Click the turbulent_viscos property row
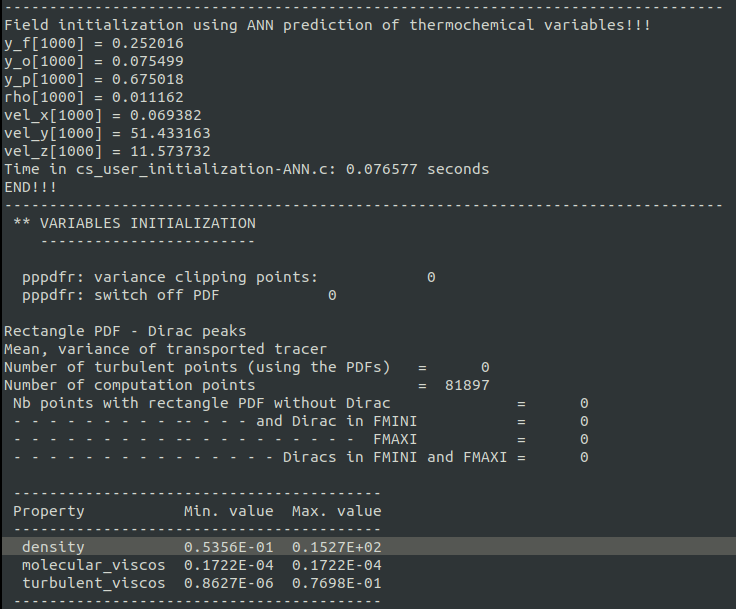 click(200, 583)
